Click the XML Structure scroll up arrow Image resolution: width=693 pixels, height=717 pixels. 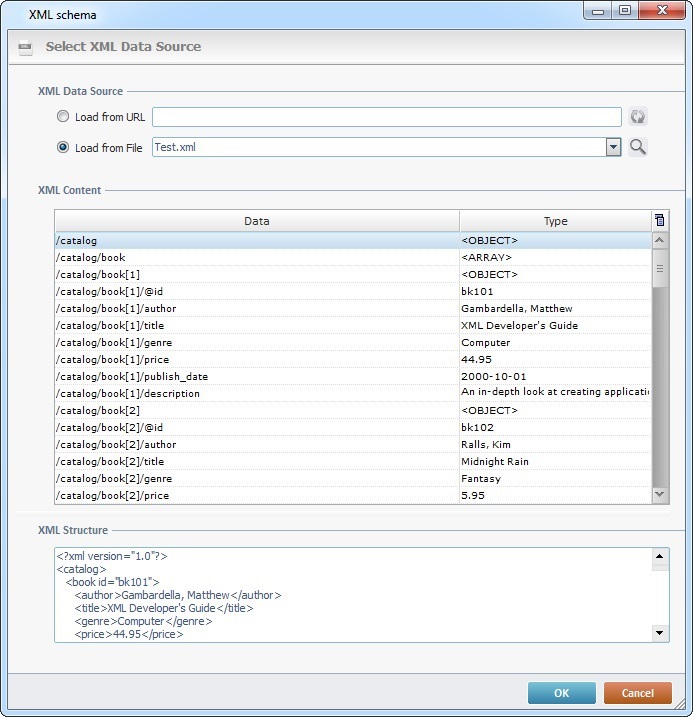click(x=659, y=557)
